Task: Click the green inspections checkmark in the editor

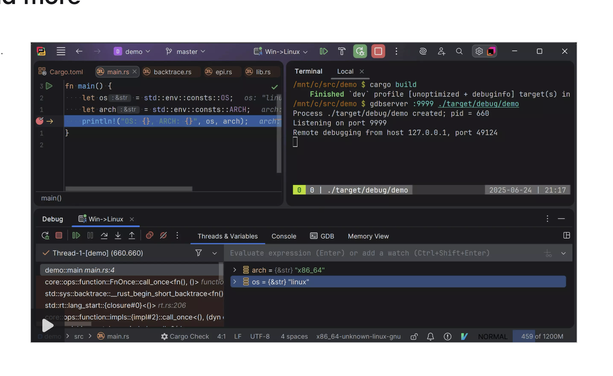Action: (274, 87)
